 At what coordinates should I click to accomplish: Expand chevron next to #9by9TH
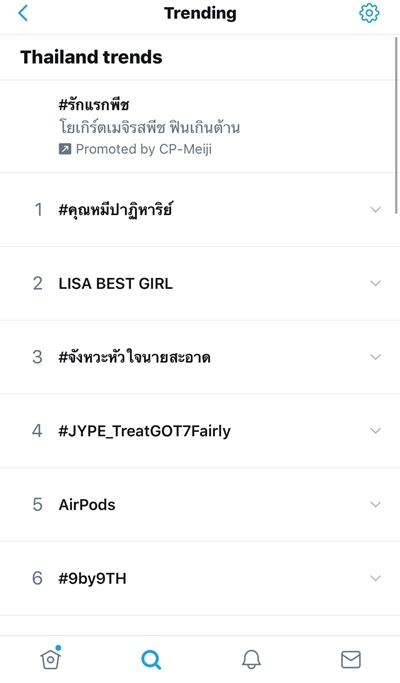click(375, 578)
